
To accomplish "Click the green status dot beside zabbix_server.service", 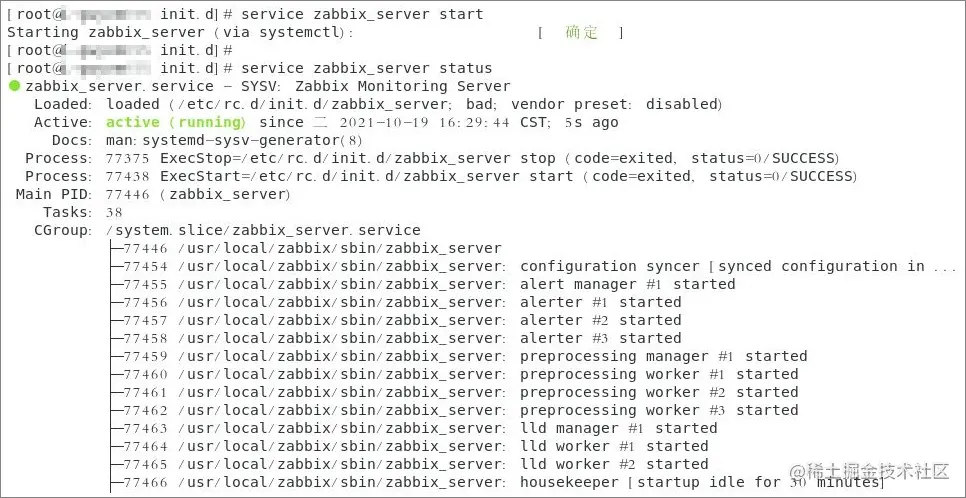I will 14,86.
